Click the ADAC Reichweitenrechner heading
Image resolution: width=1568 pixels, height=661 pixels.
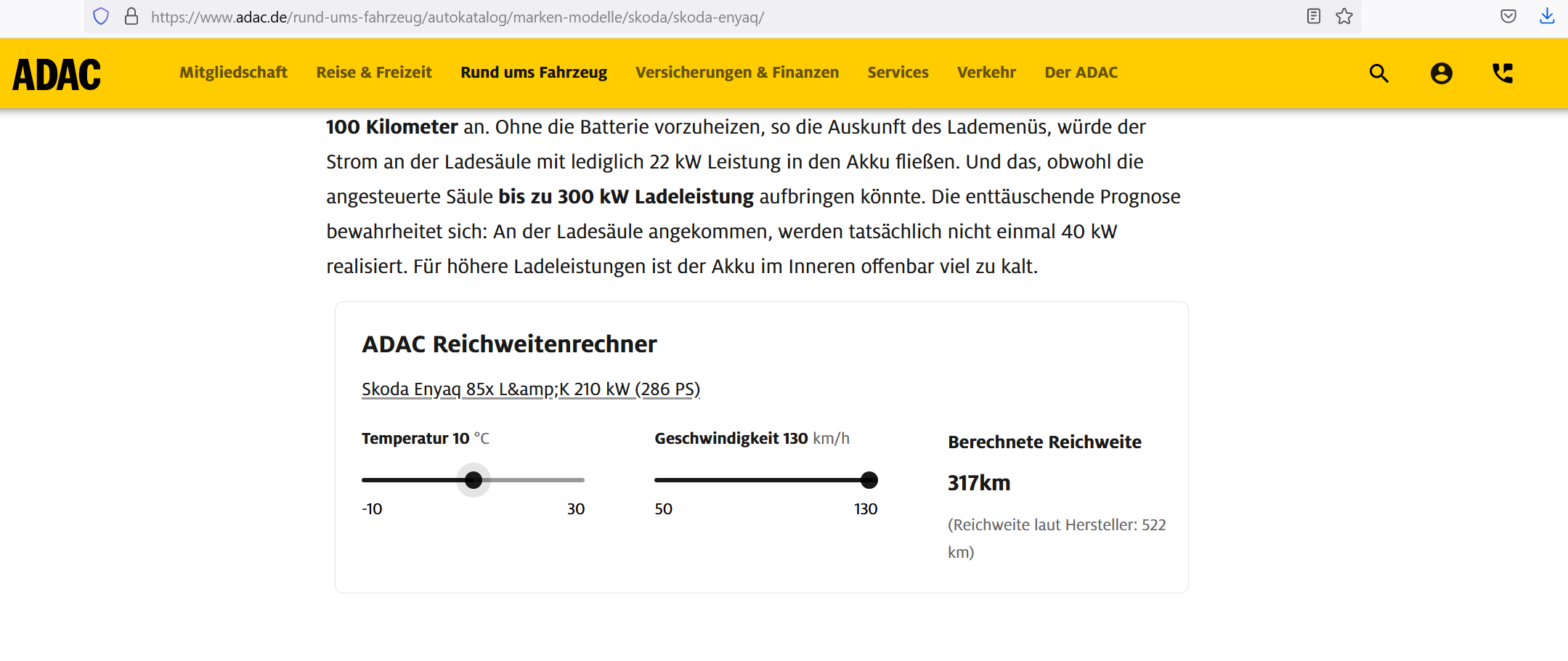(509, 344)
